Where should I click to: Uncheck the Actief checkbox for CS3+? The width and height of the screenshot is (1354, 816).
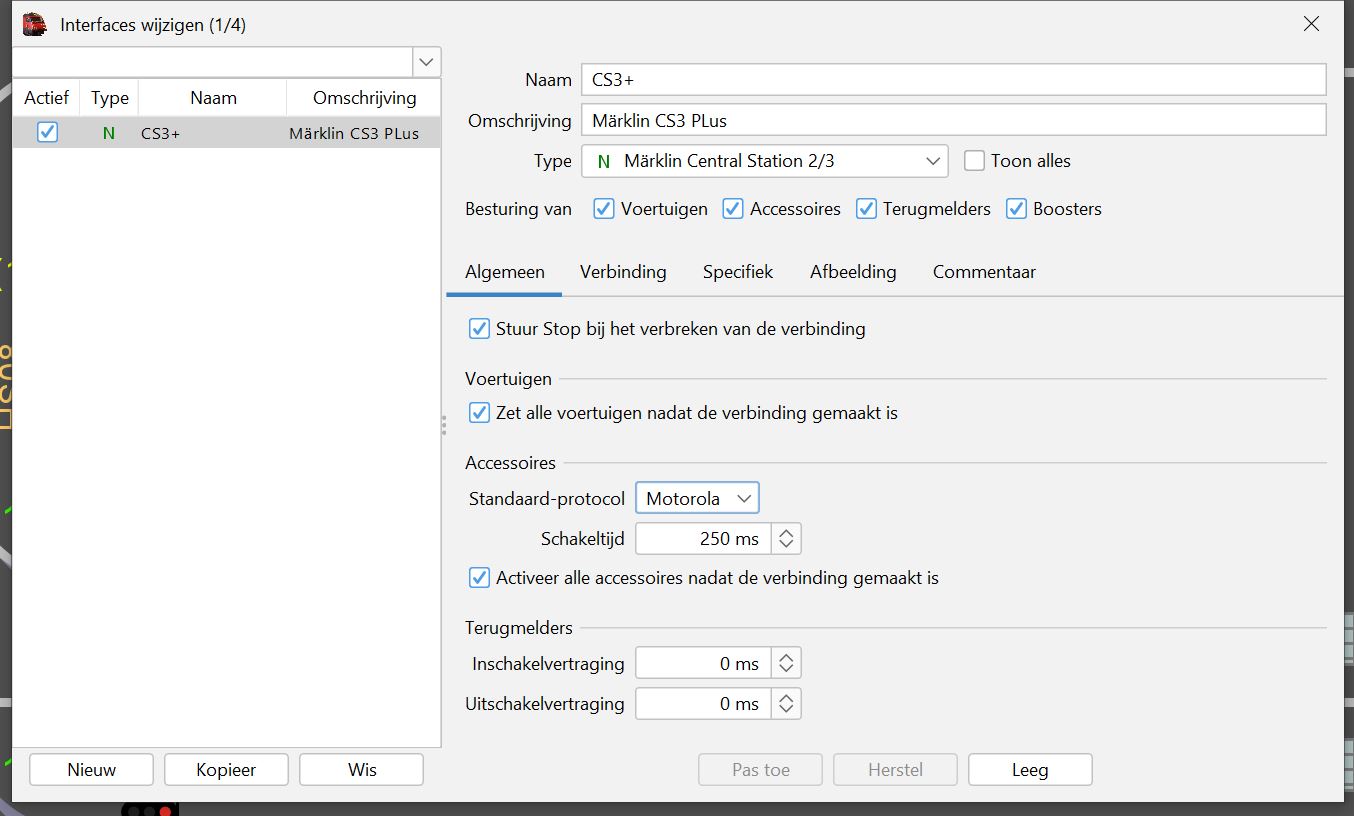point(47,132)
